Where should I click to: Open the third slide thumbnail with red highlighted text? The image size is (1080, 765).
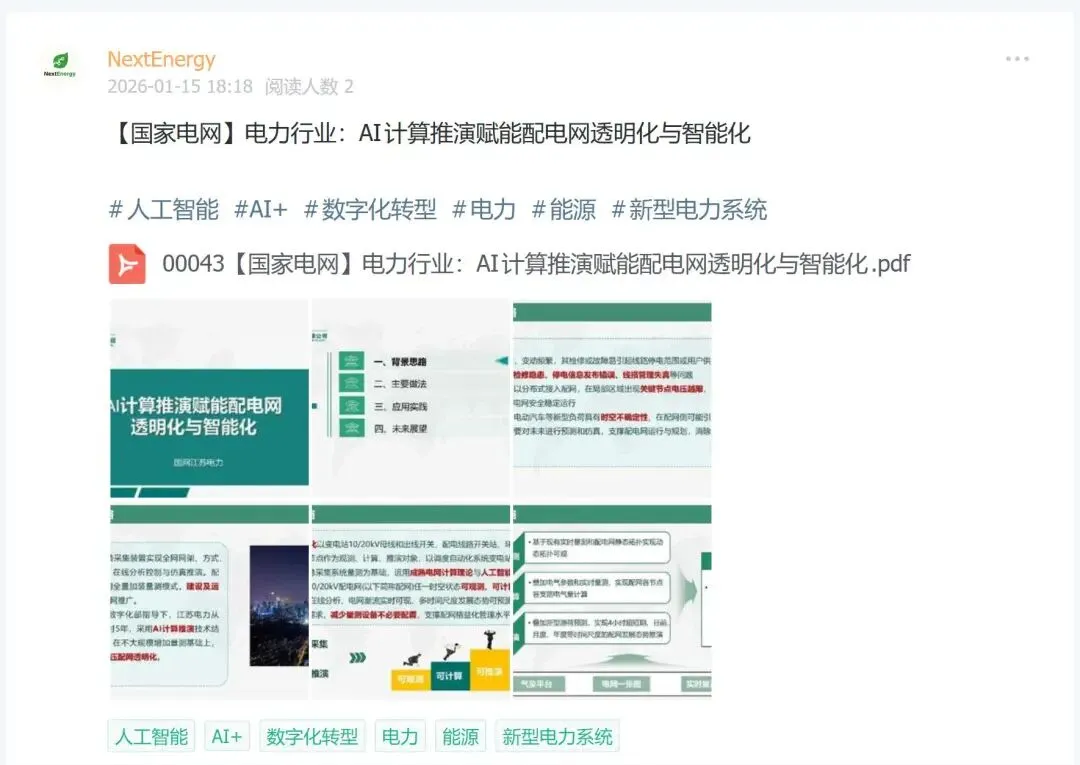click(612, 399)
